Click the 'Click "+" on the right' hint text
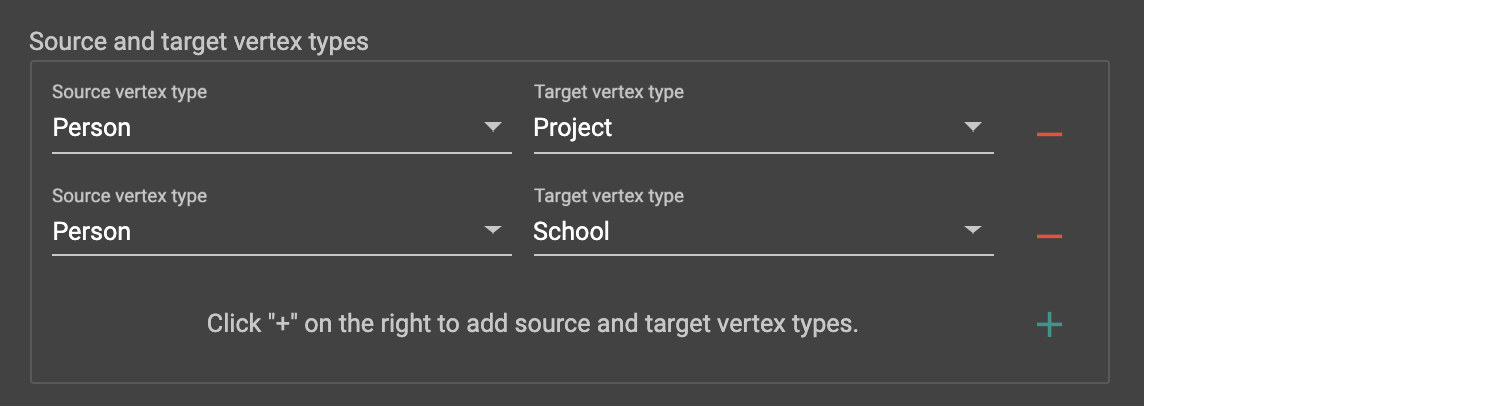 click(532, 324)
